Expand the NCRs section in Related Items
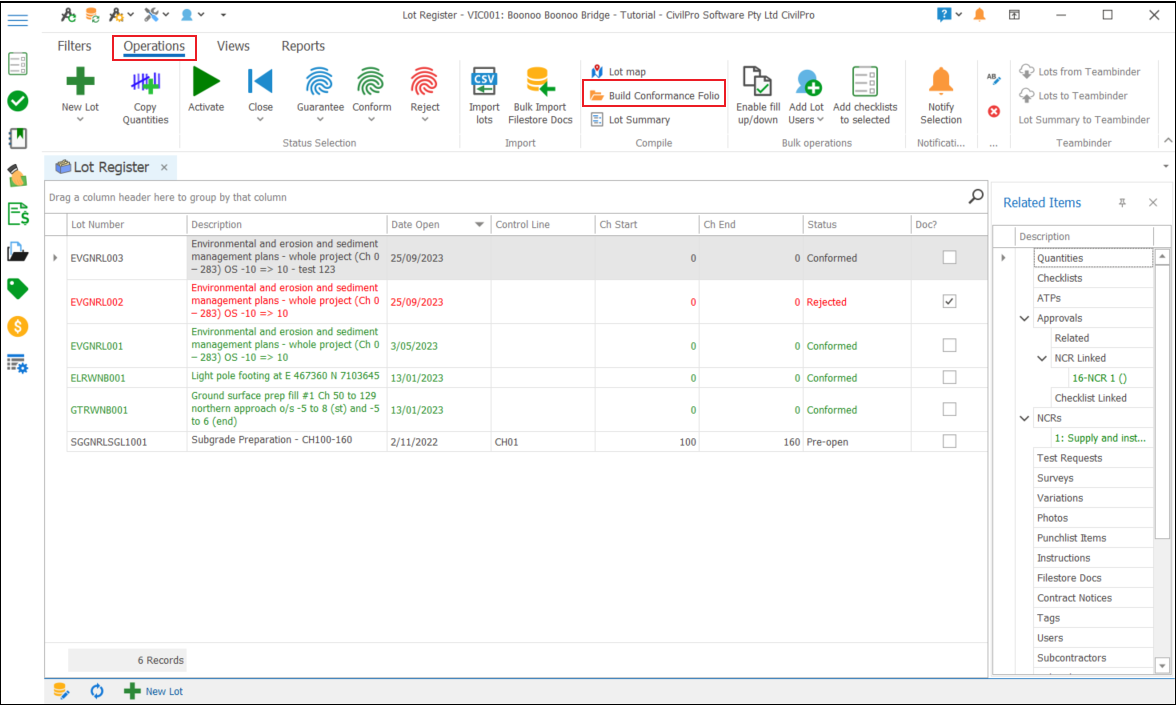The width and height of the screenshot is (1176, 705). point(1023,417)
